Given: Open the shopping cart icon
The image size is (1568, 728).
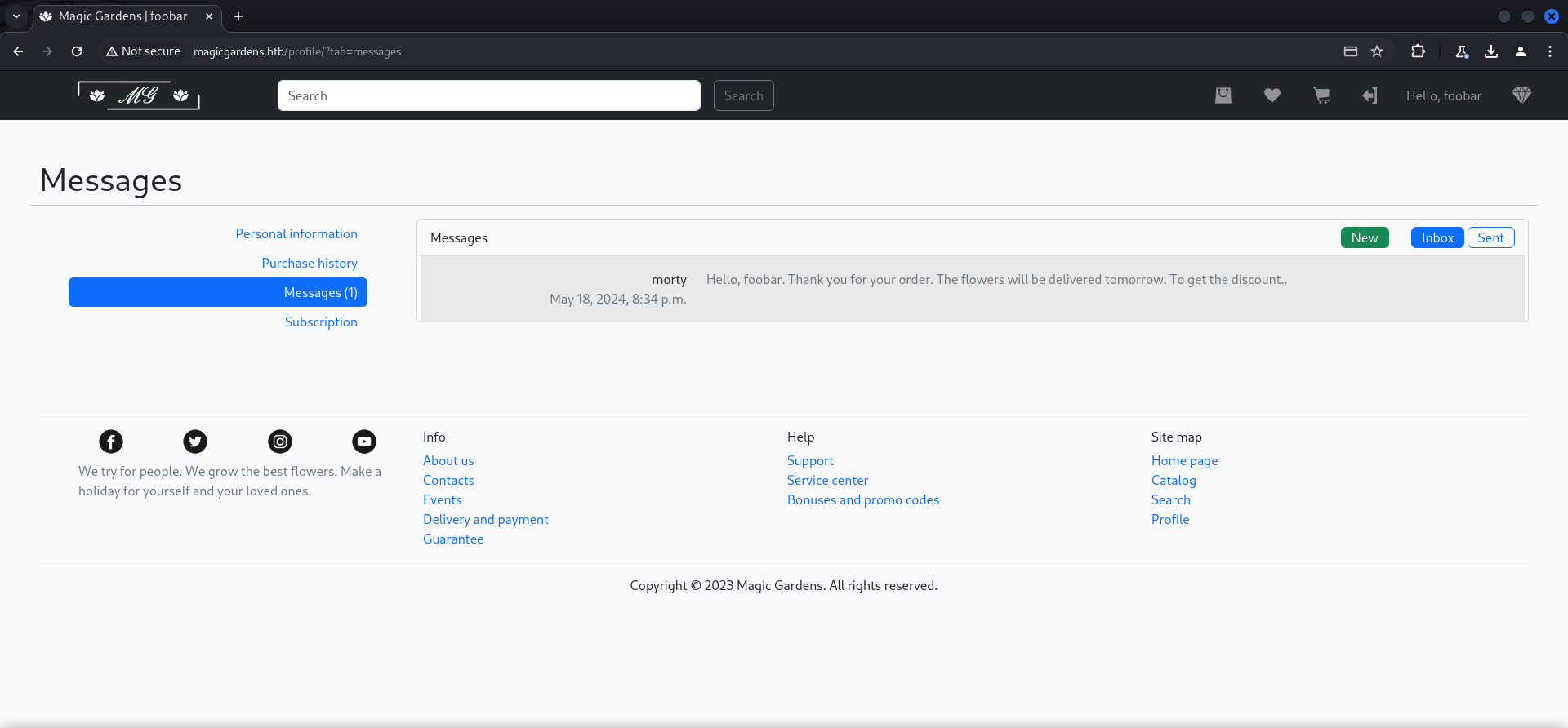Looking at the screenshot, I should [1321, 95].
